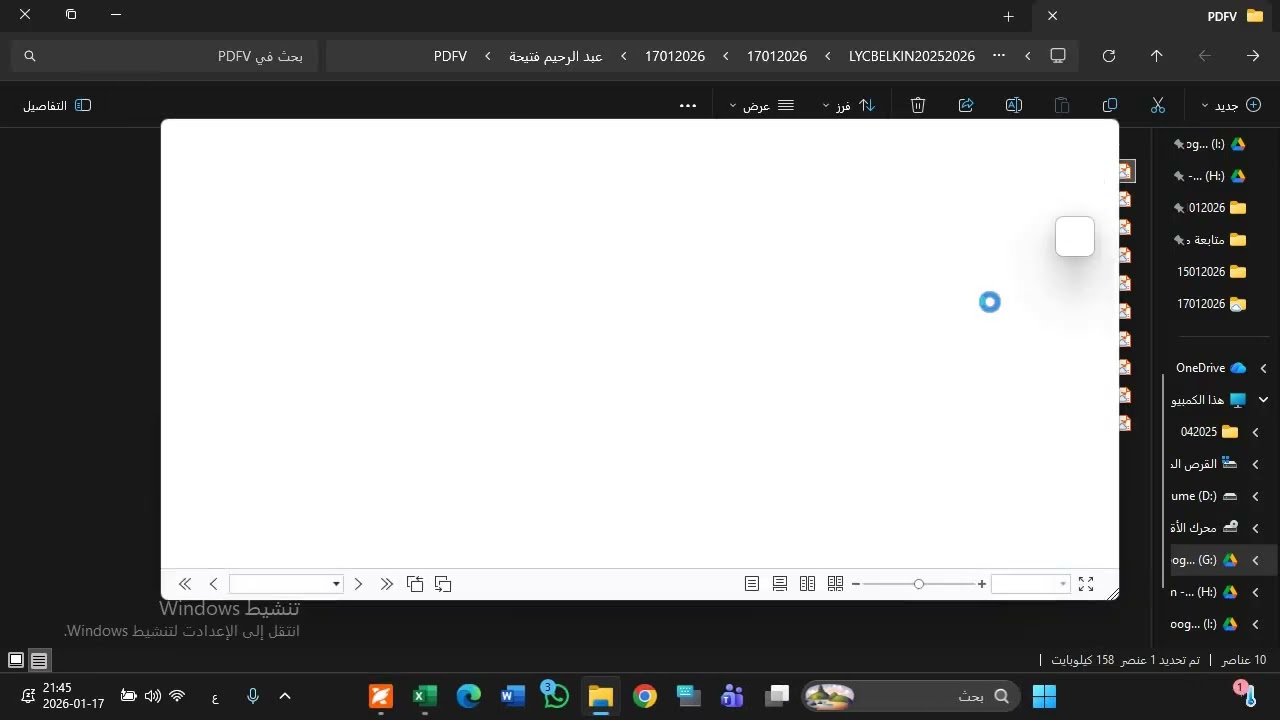Select two-page facing view in preview
The image size is (1280, 720).
click(808, 584)
